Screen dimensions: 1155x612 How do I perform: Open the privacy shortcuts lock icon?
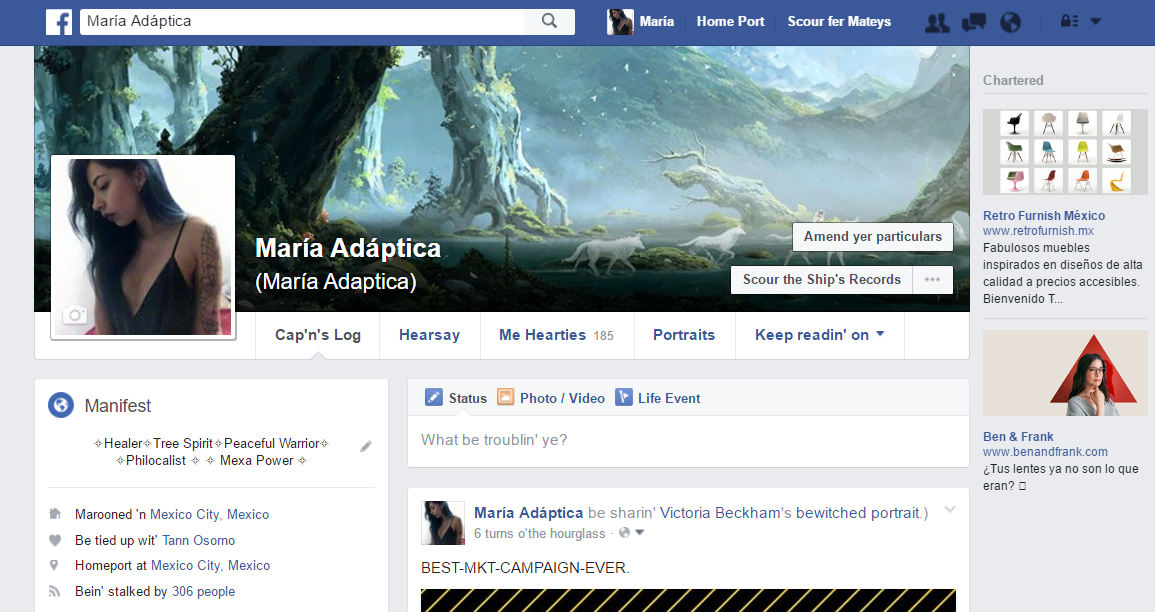point(1068,22)
